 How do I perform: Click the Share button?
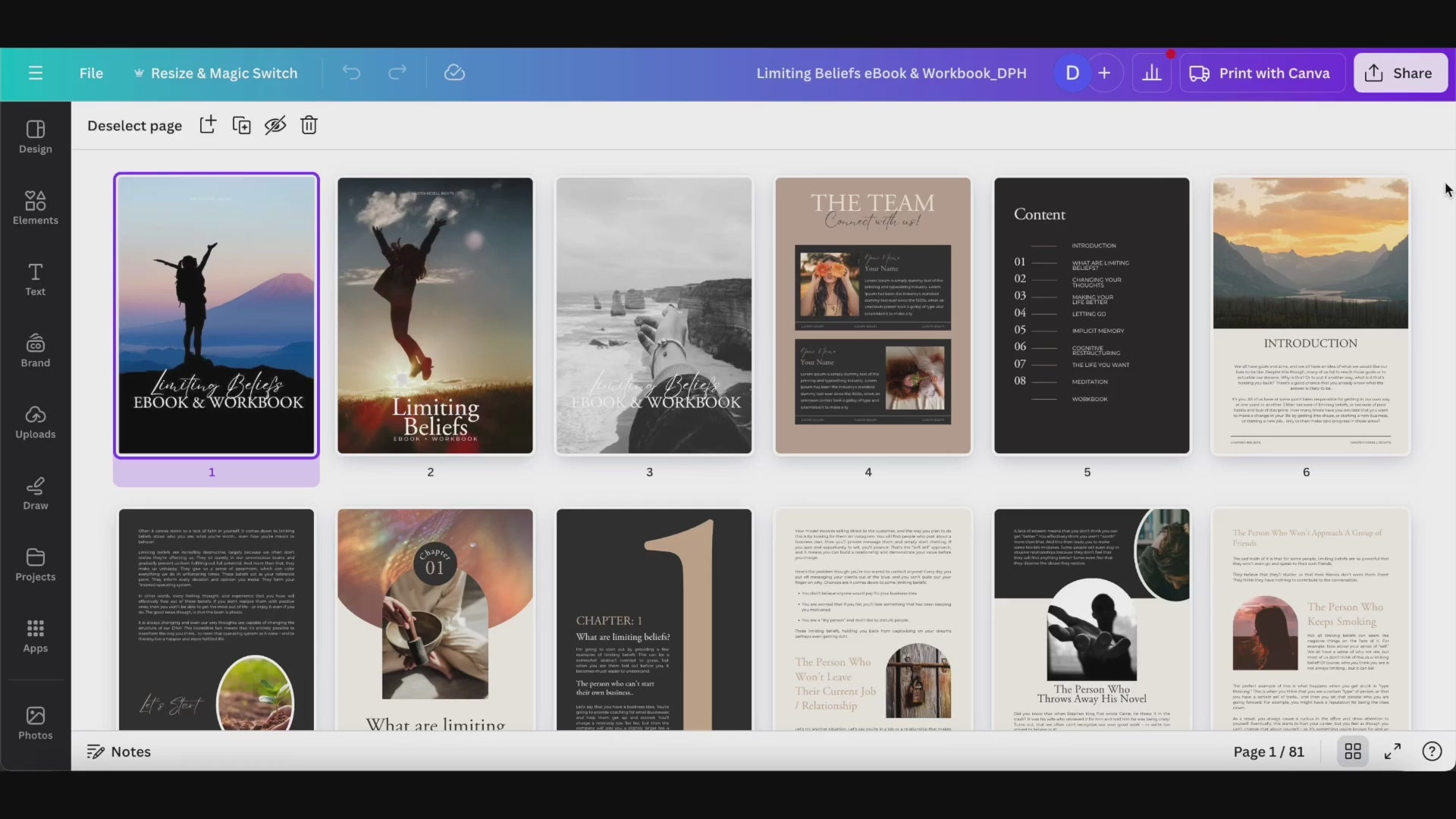point(1400,73)
